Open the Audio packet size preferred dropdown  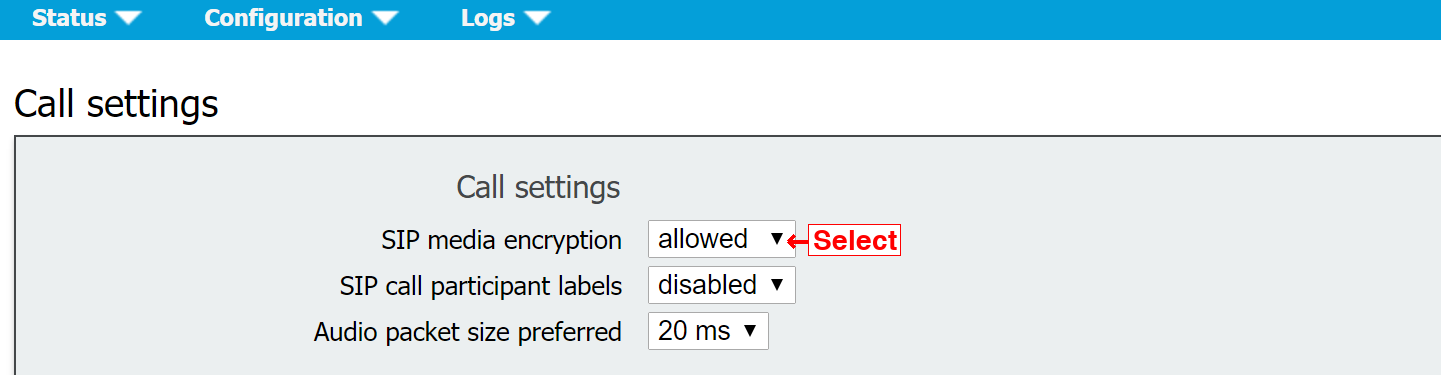(x=708, y=331)
